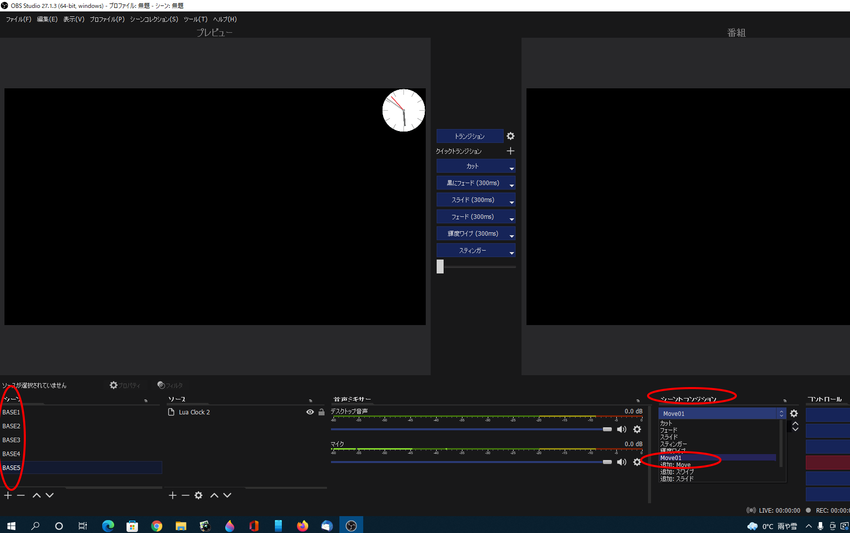Click the プロパティ gear button above scenes
The height and width of the screenshot is (533, 850).
click(x=125, y=385)
